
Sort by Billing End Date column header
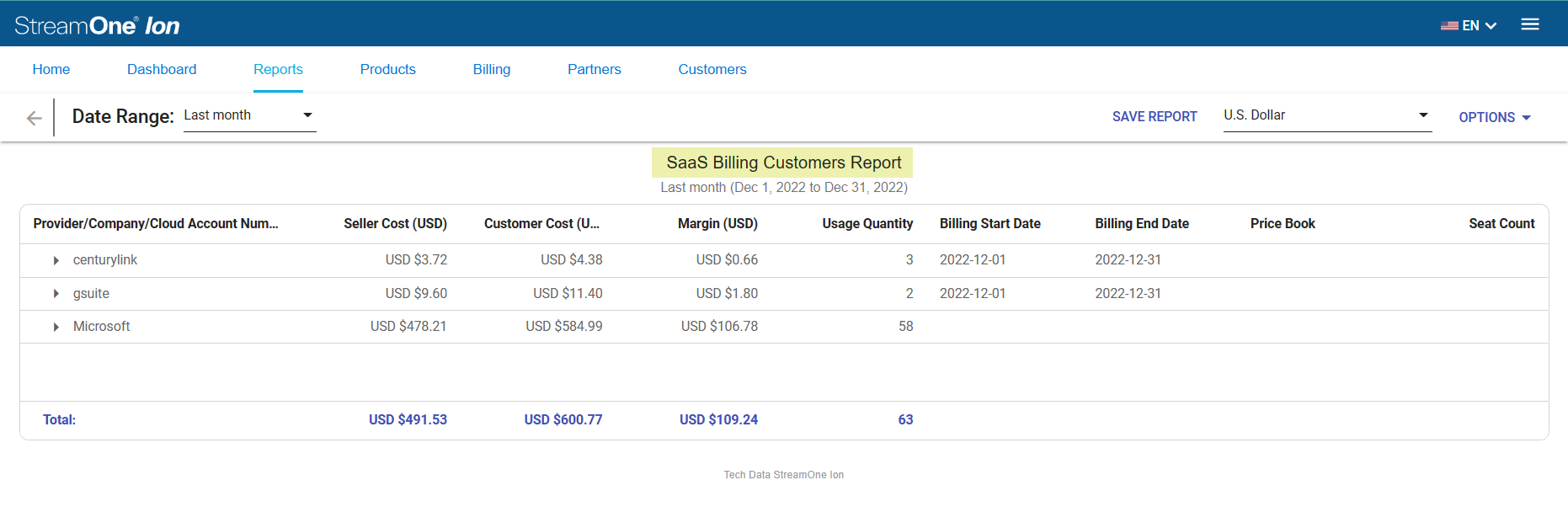[x=1142, y=223]
